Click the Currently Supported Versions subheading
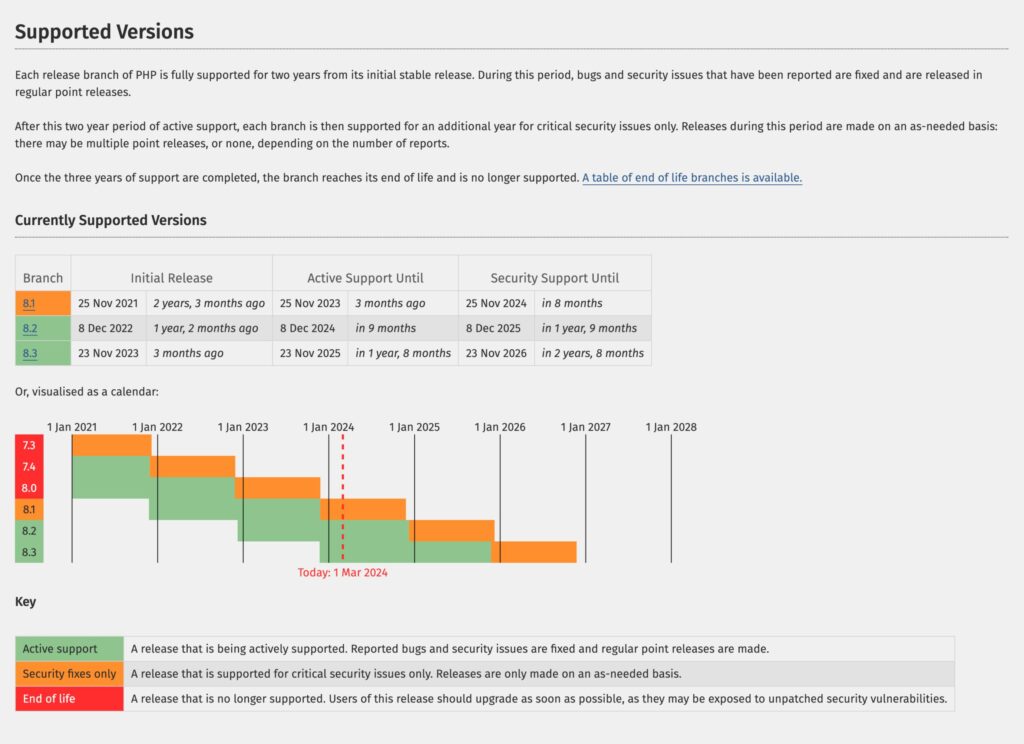 point(111,220)
